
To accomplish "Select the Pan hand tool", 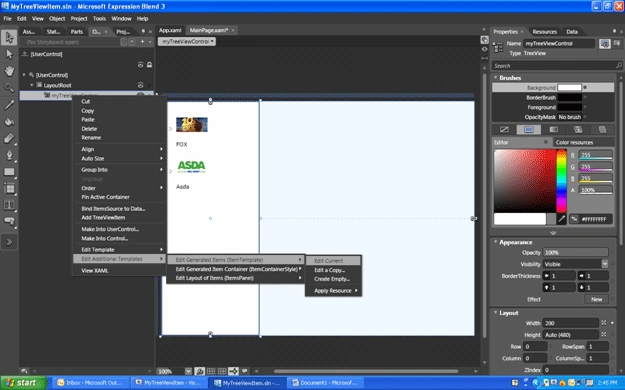I will [9, 71].
